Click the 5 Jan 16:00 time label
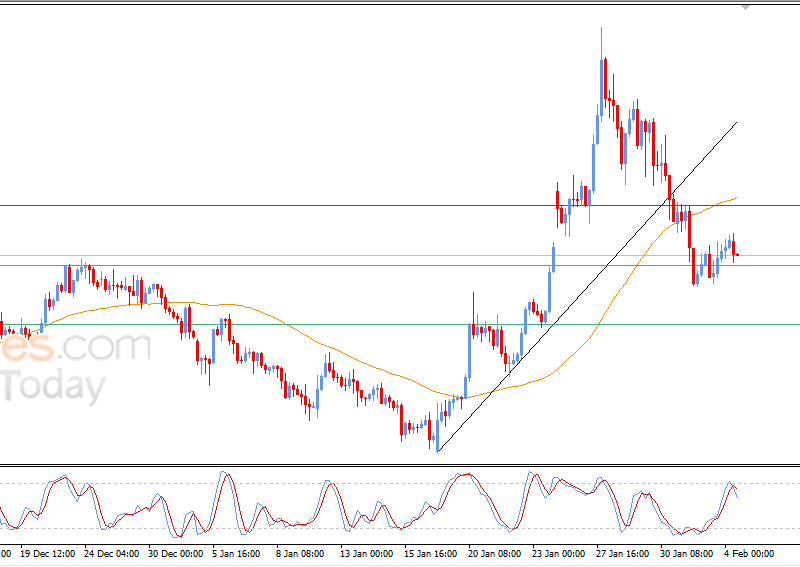Viewport: 800px width, 567px height. (237, 553)
